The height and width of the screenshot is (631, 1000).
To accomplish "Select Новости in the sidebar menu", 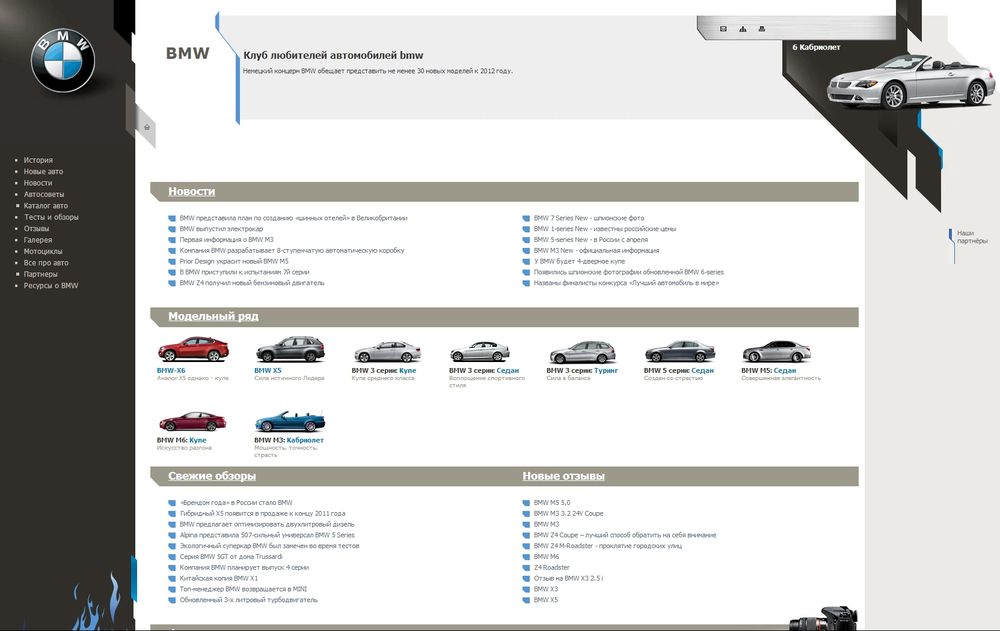I will [38, 183].
